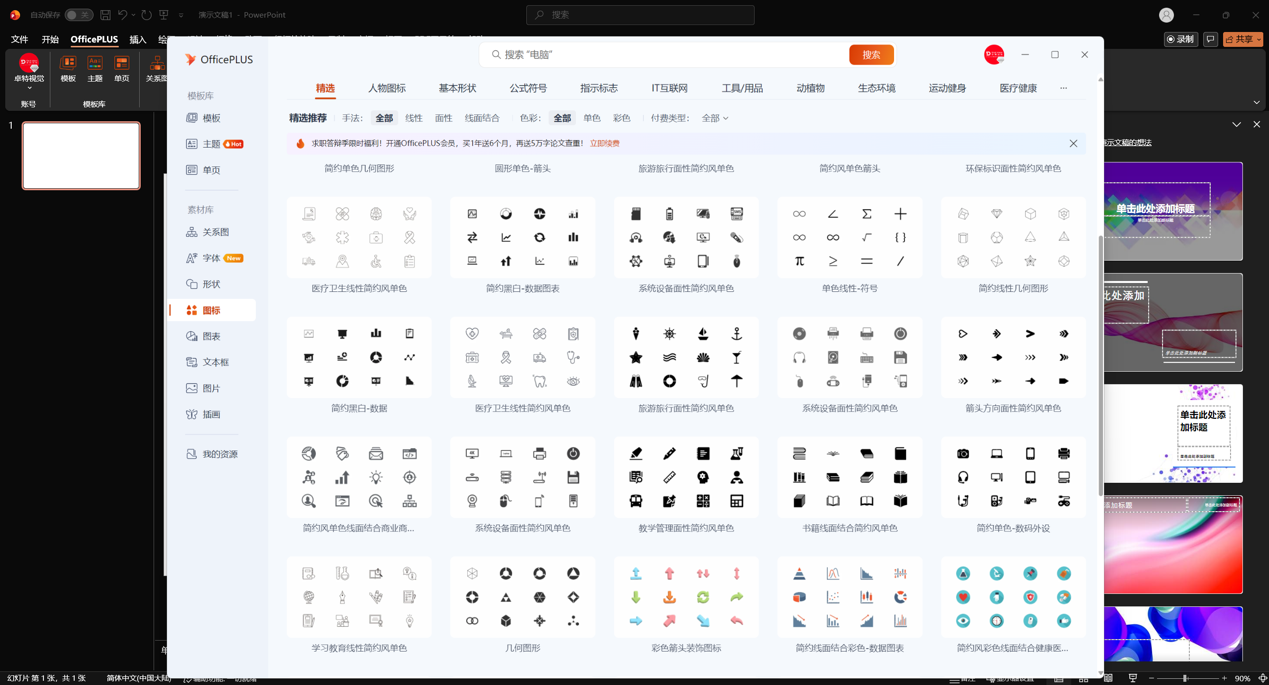Click the 单页 ribbon icon
Image resolution: width=1269 pixels, height=685 pixels.
click(121, 69)
